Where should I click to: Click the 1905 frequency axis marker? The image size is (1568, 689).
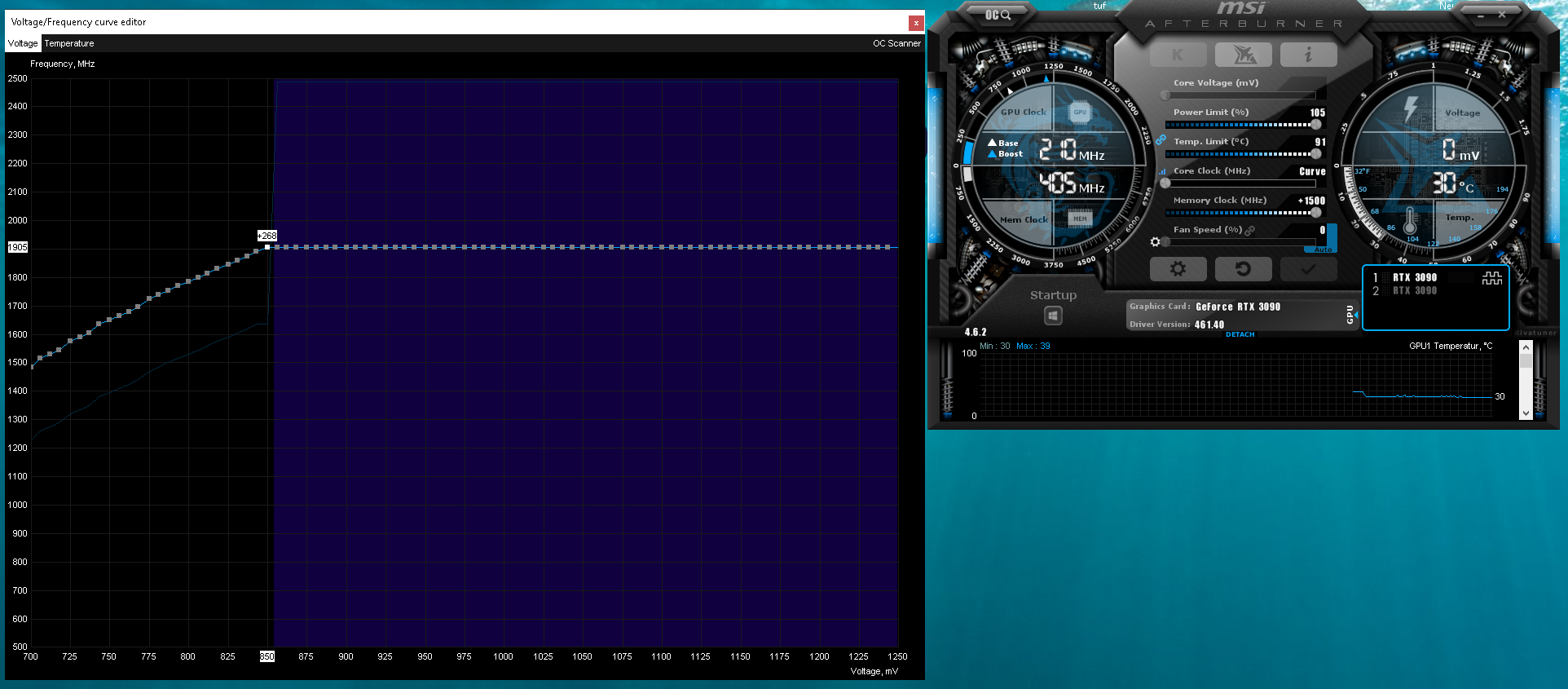(18, 247)
